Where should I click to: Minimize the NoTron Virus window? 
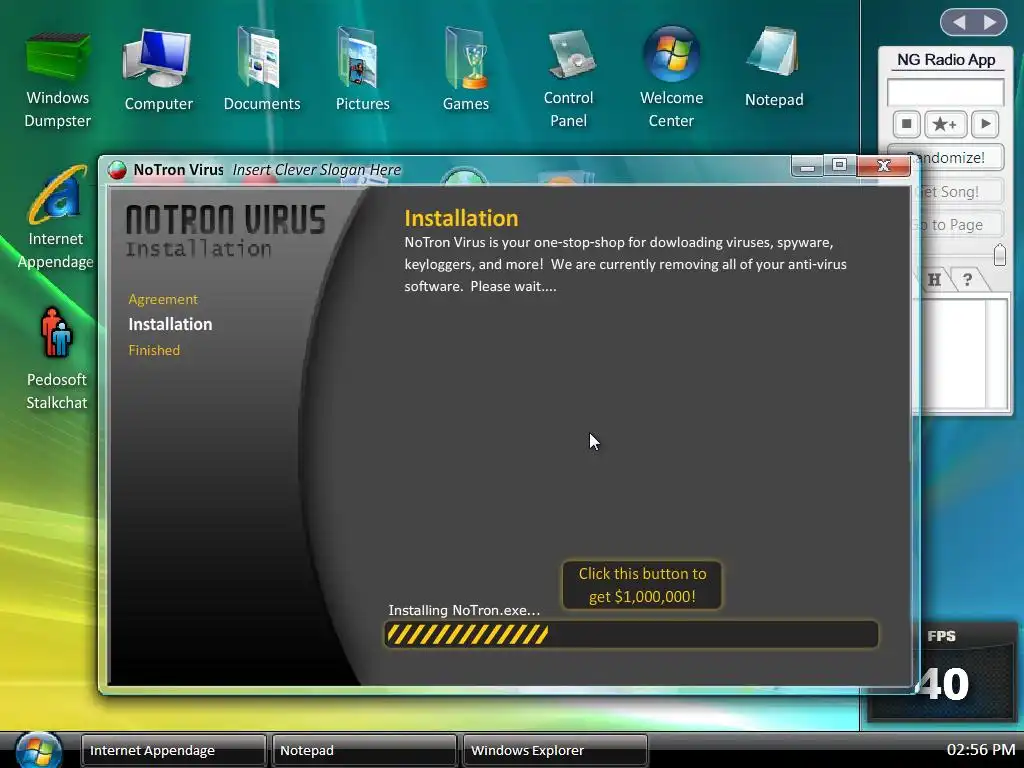807,167
